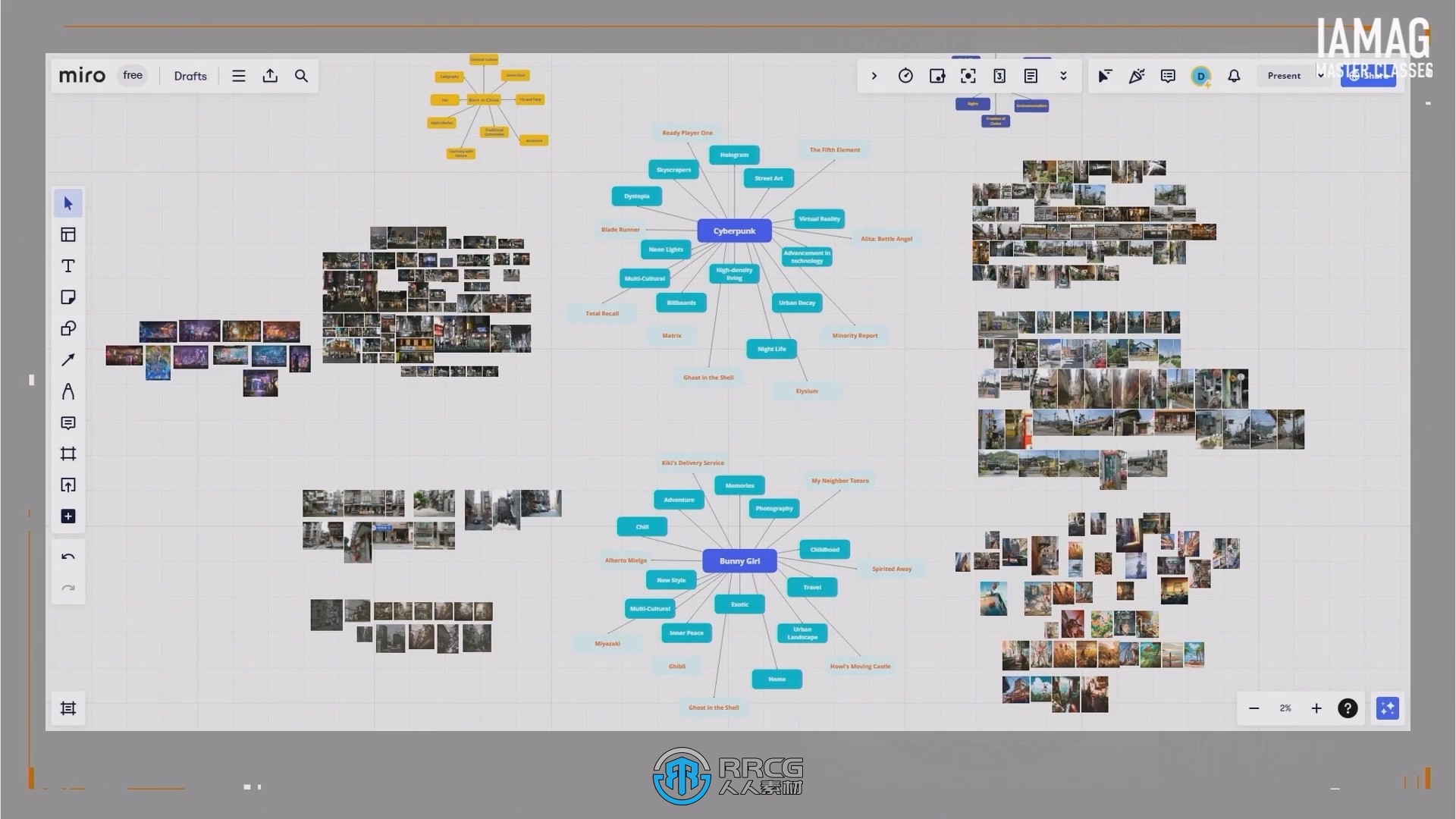Select the Virtual Reality node
The width and height of the screenshot is (1456, 819).
pyautogui.click(x=819, y=218)
